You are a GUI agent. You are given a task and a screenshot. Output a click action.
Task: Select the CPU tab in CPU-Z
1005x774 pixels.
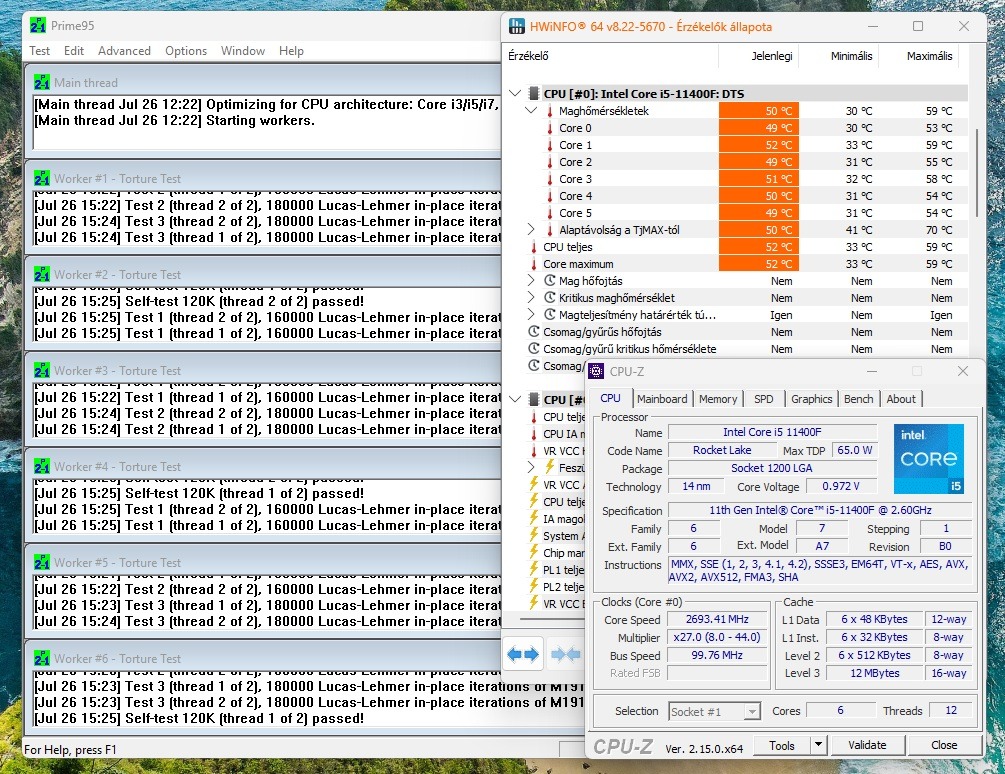point(610,398)
